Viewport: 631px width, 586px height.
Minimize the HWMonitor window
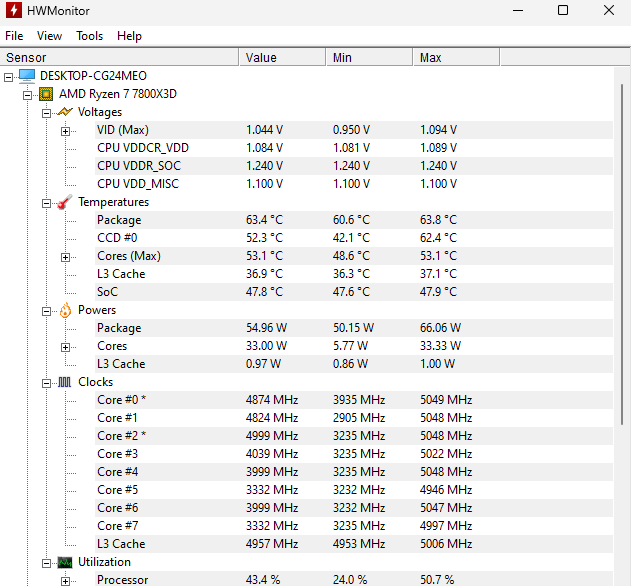(518, 10)
